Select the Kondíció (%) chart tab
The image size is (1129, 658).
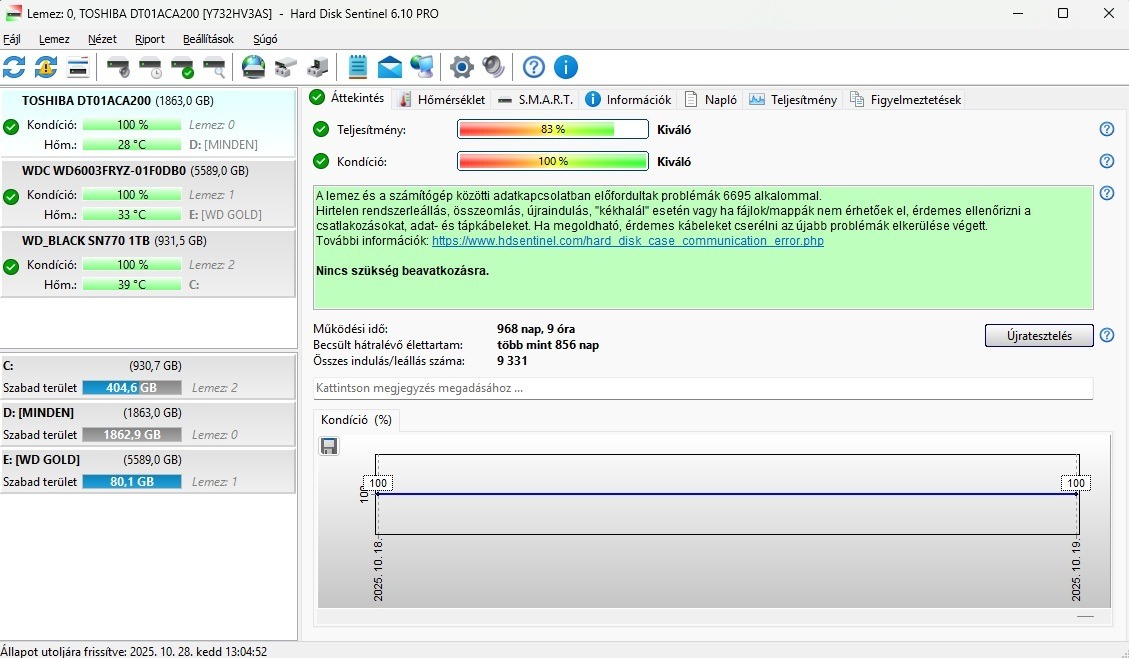[356, 420]
